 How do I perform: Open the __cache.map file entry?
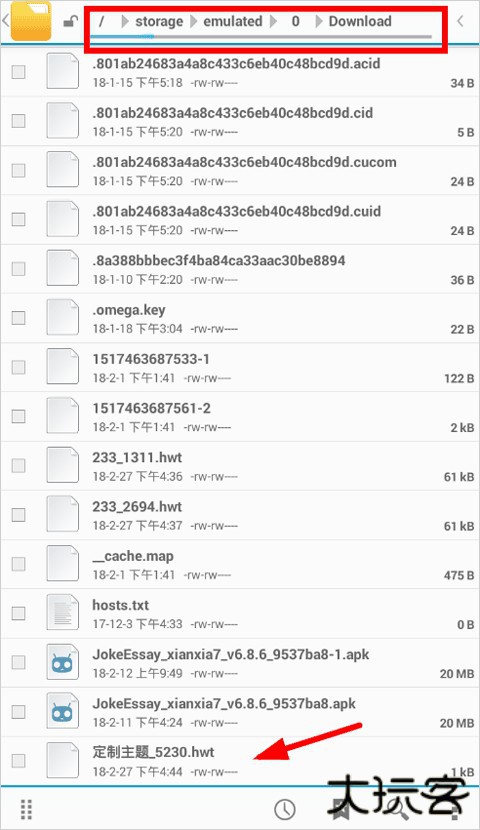(x=240, y=564)
